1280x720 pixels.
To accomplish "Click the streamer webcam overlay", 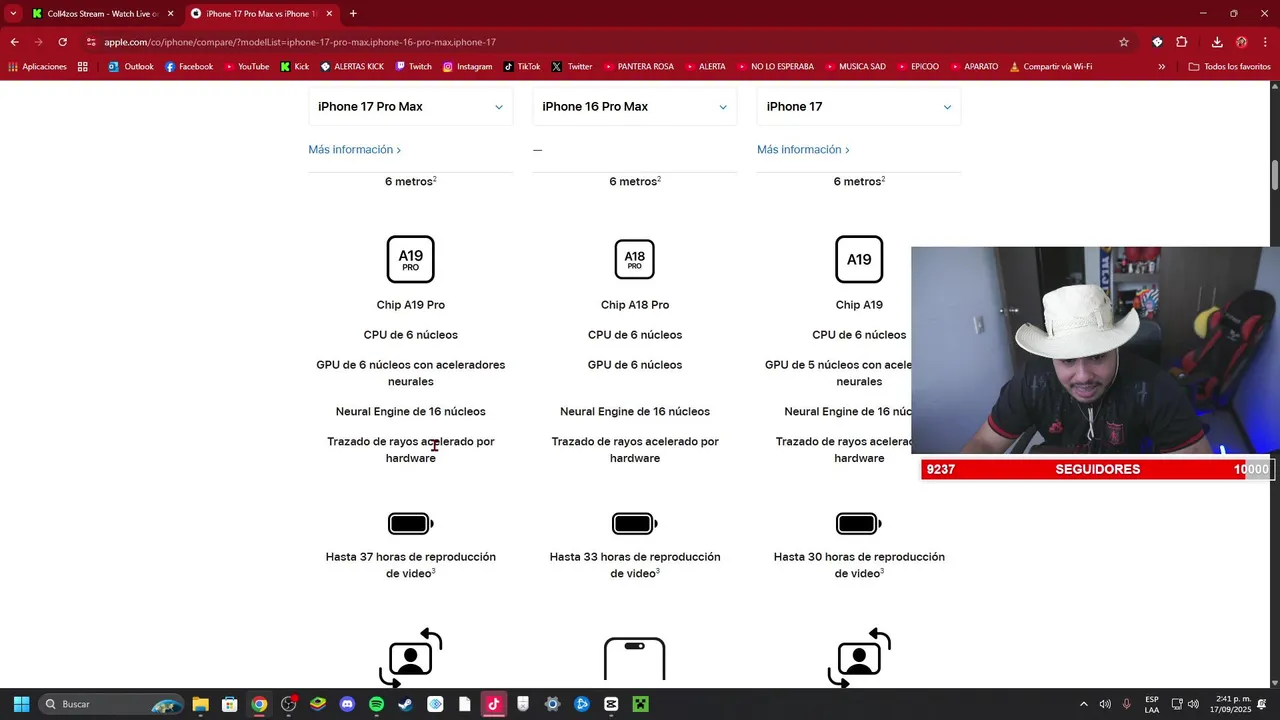I will 1095,350.
